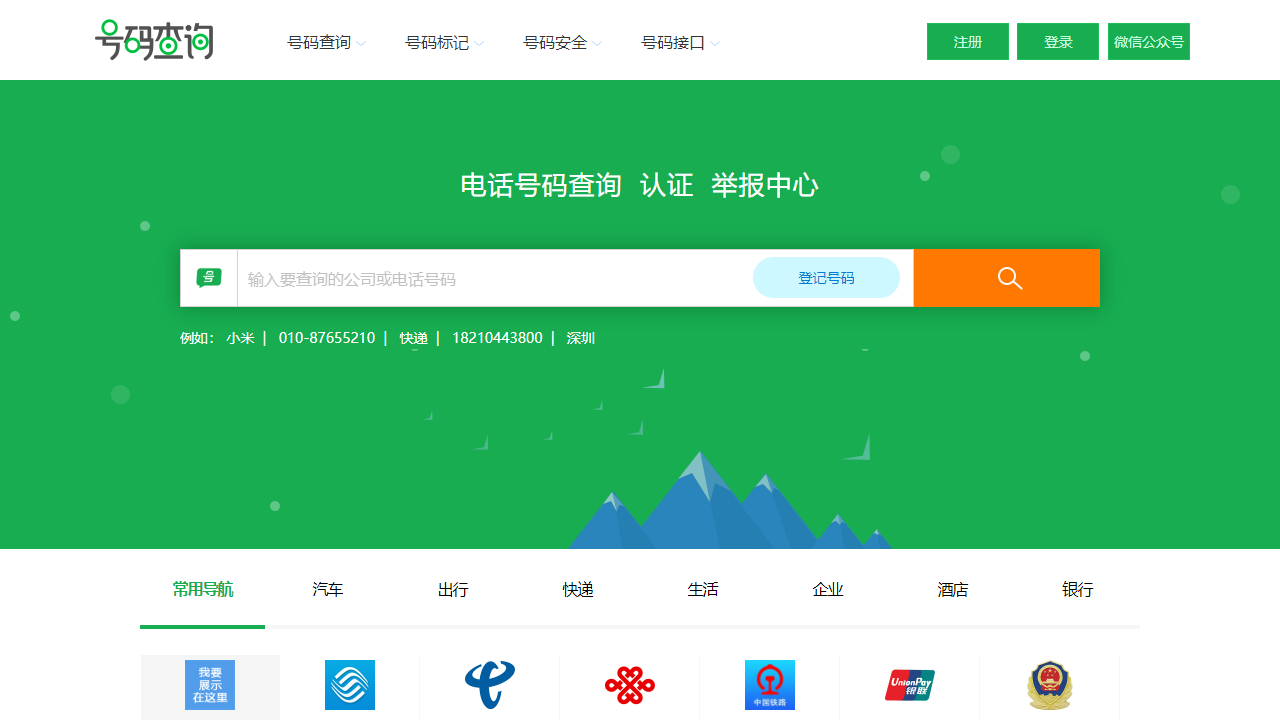Expand the 号码查询 menu chevron
The height and width of the screenshot is (720, 1280).
(361, 44)
